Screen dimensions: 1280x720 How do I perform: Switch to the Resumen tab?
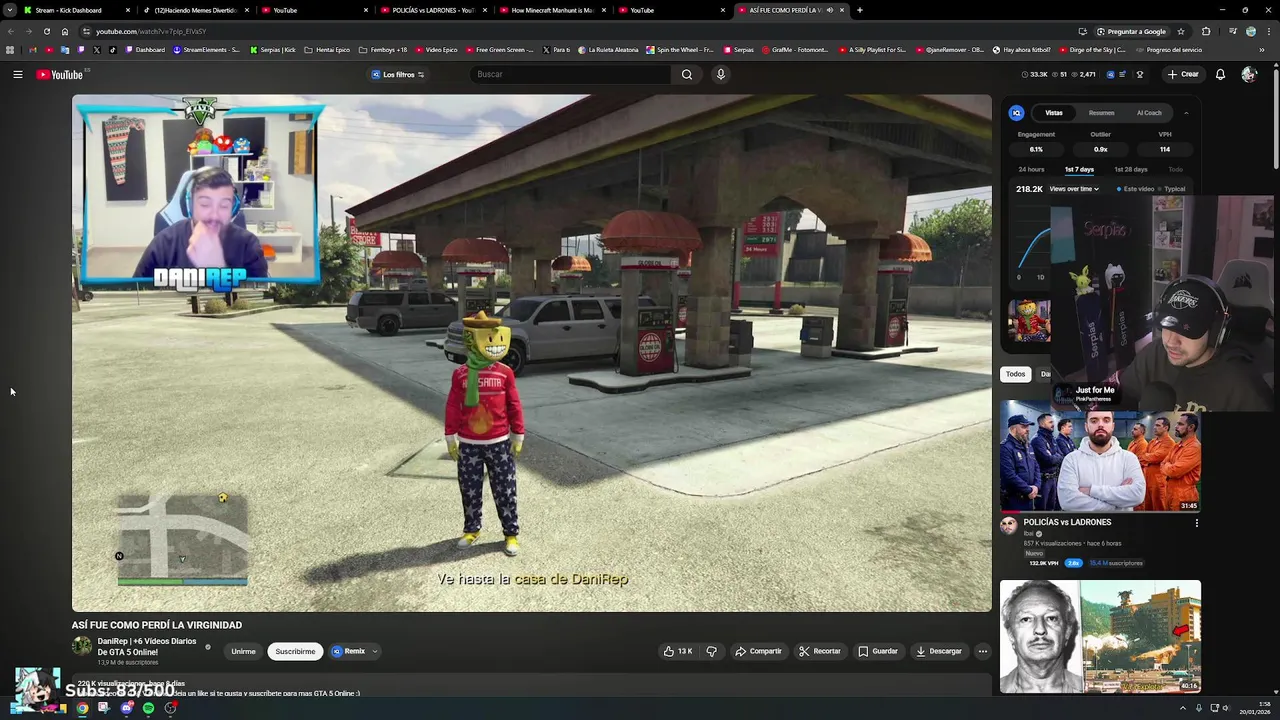(1102, 113)
